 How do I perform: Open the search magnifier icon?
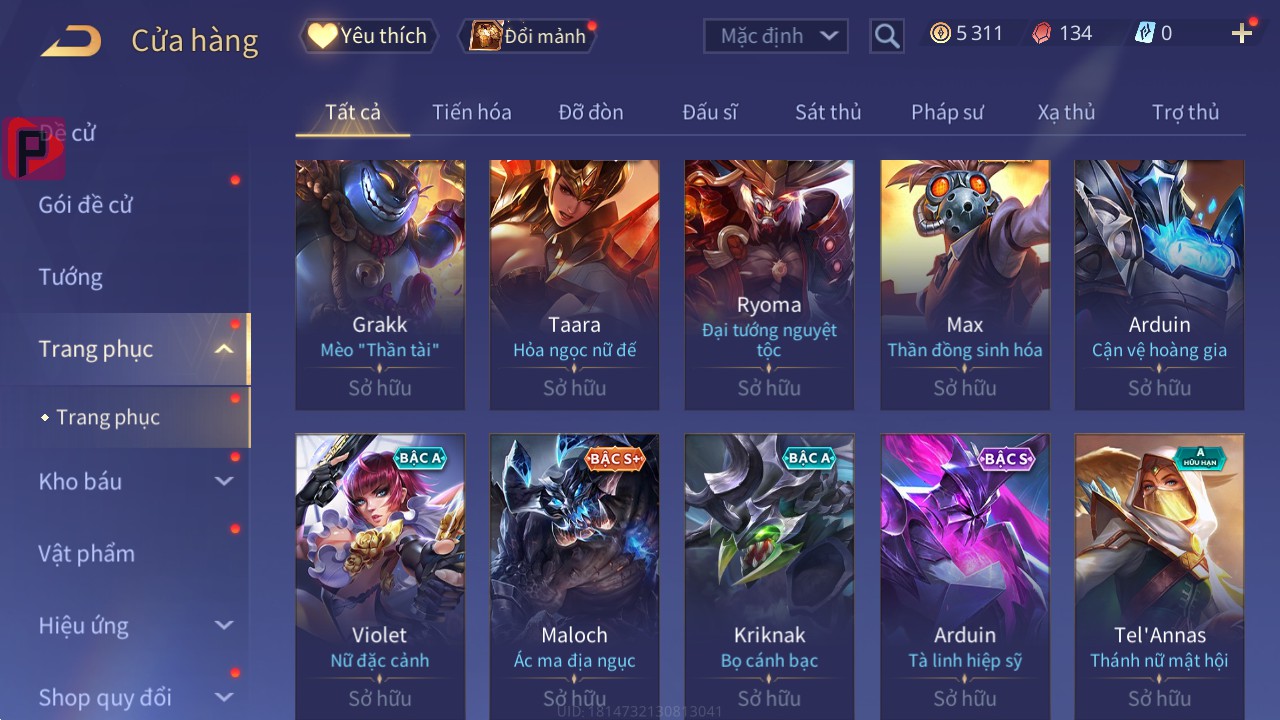[x=887, y=37]
